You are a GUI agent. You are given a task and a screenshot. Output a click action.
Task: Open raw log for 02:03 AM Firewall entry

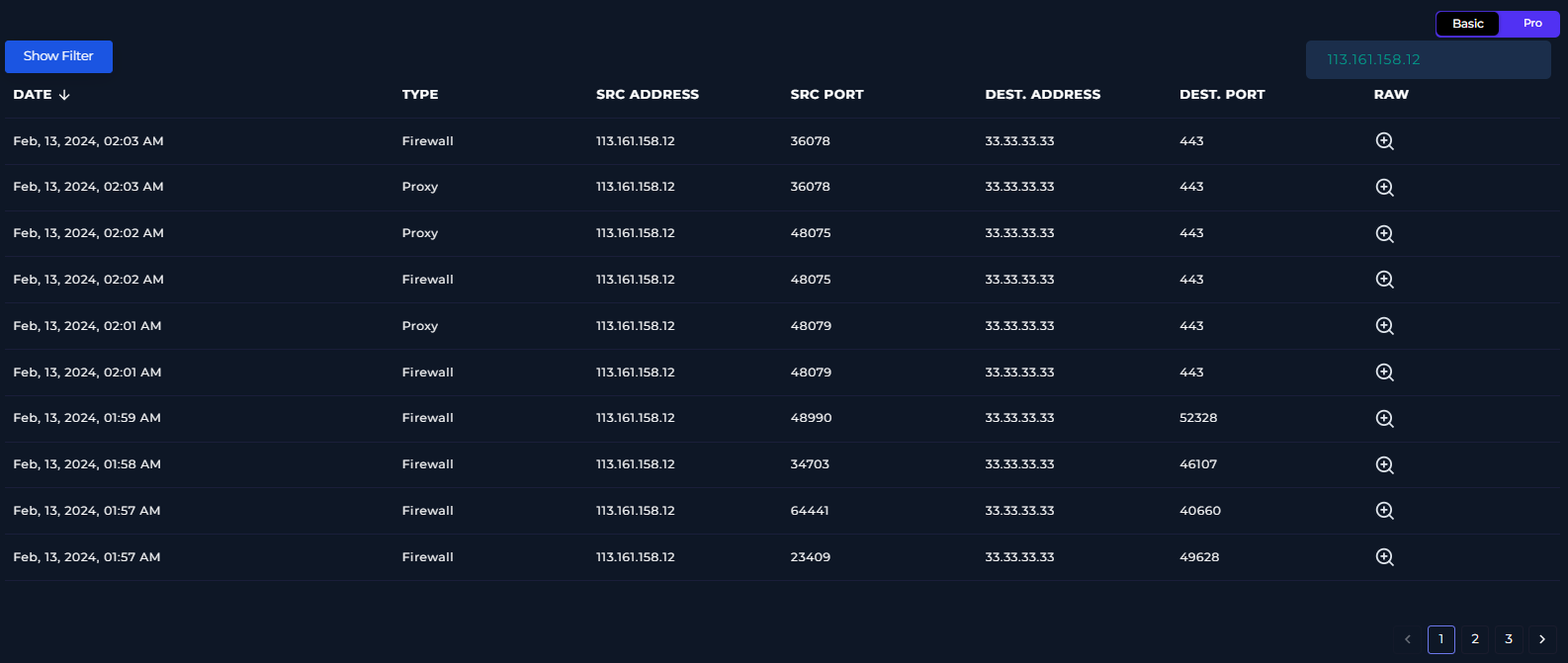tap(1384, 141)
